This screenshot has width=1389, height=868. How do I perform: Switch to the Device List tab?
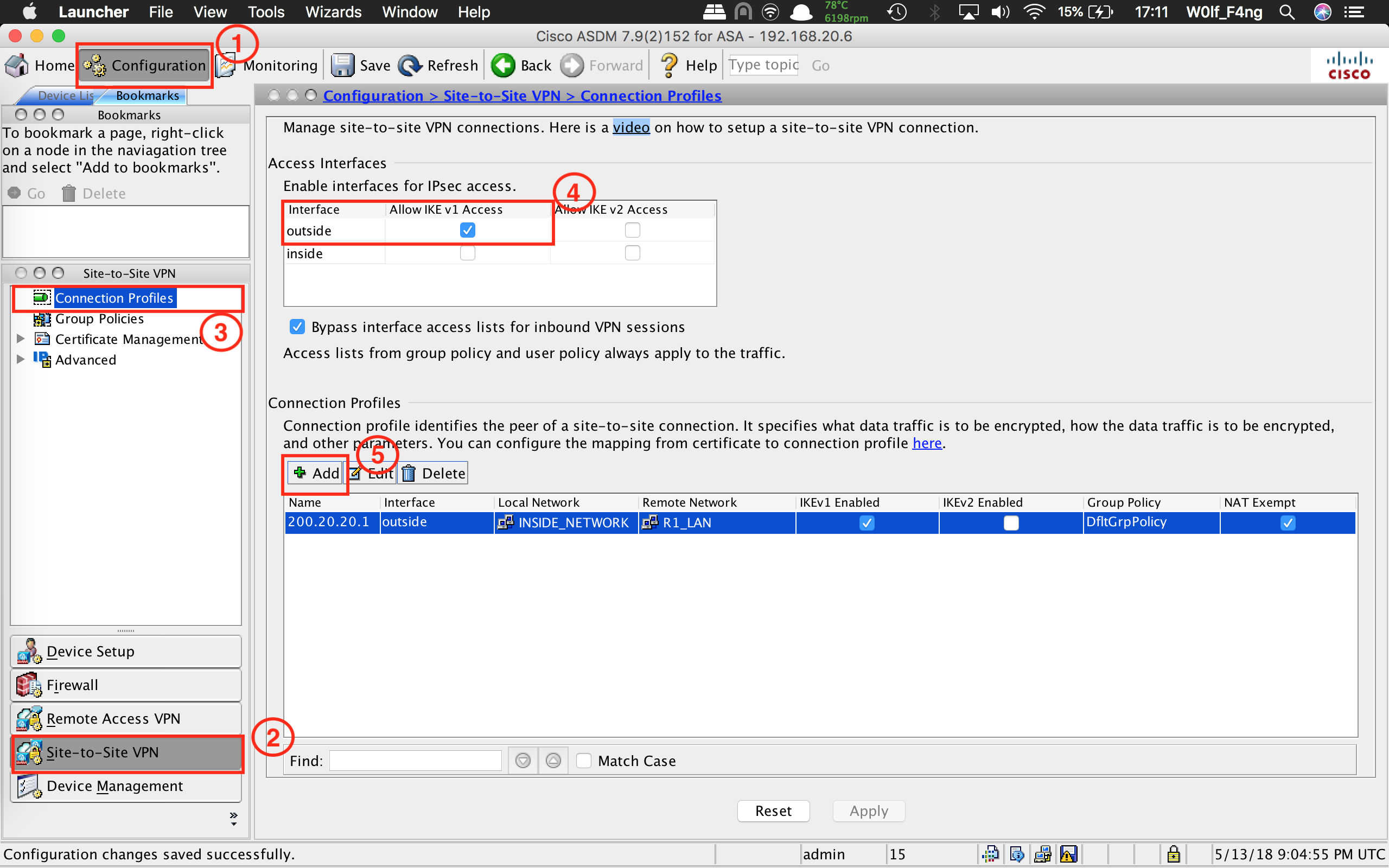[63, 96]
